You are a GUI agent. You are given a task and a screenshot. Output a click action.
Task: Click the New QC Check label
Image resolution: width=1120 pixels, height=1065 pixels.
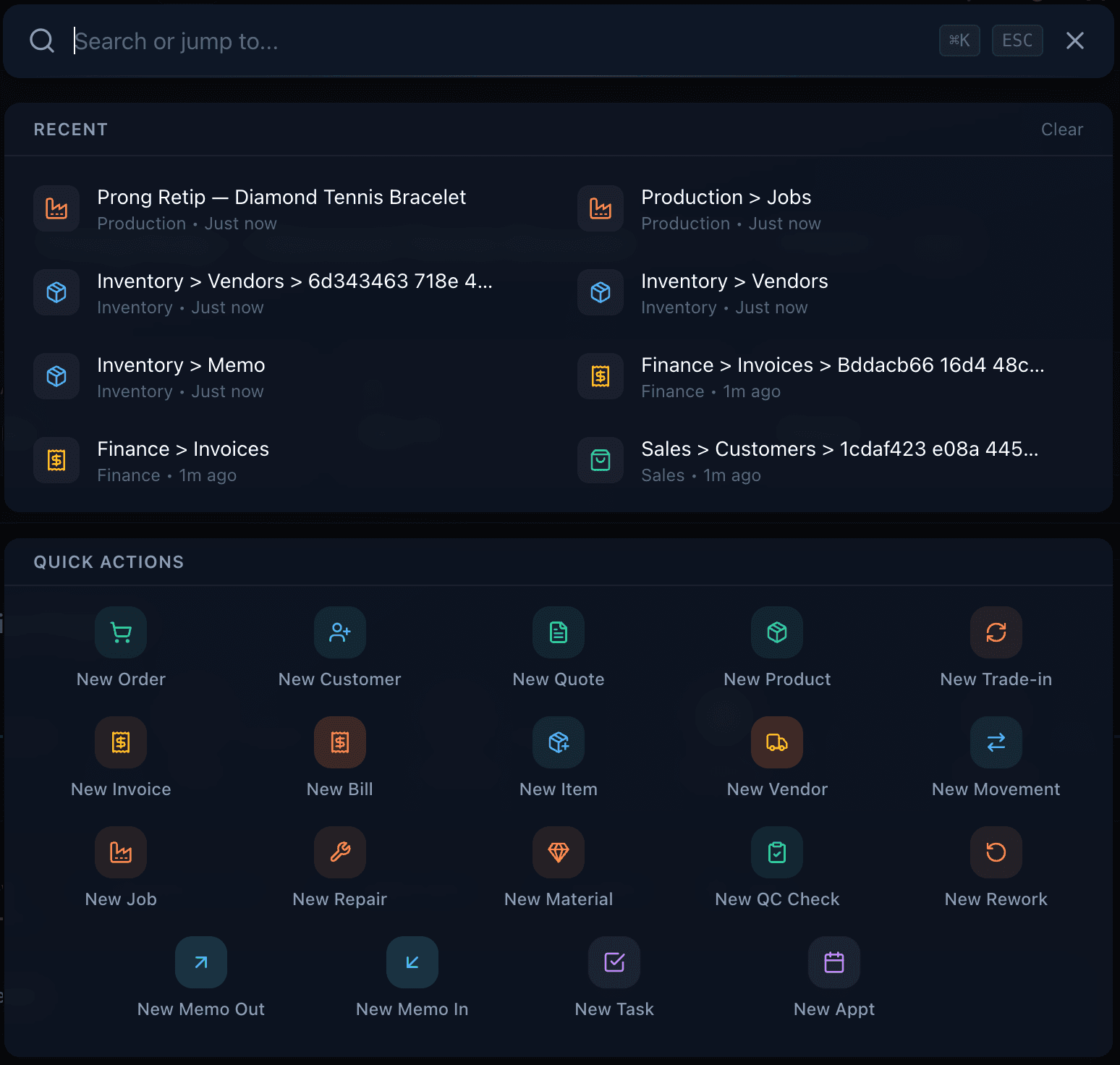click(777, 899)
